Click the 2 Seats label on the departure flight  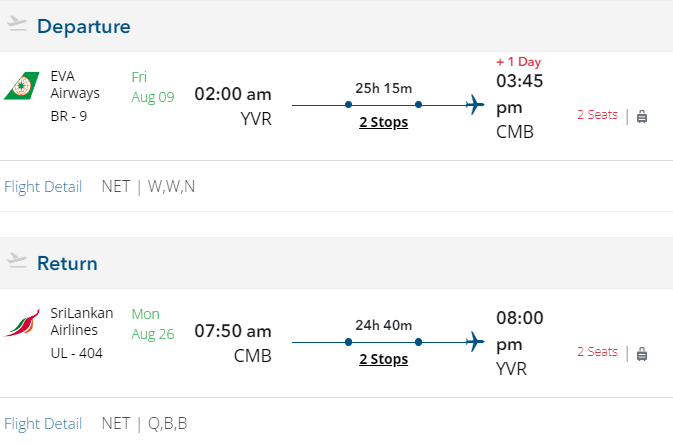597,114
